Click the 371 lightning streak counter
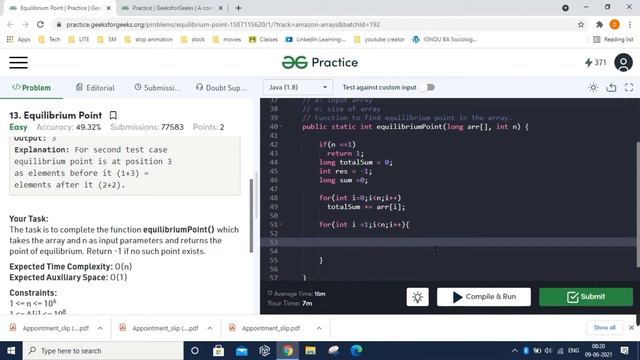This screenshot has width=640, height=360. point(596,62)
